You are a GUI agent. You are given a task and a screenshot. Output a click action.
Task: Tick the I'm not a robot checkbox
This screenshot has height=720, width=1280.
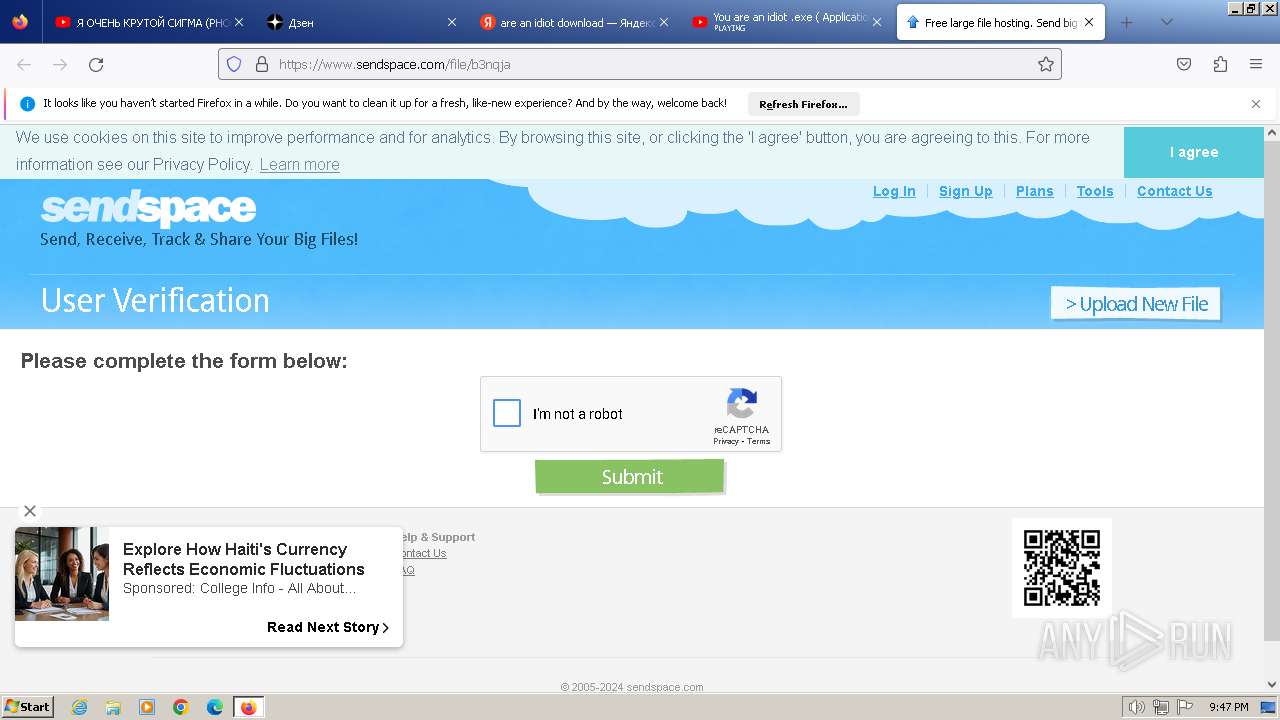coord(507,413)
